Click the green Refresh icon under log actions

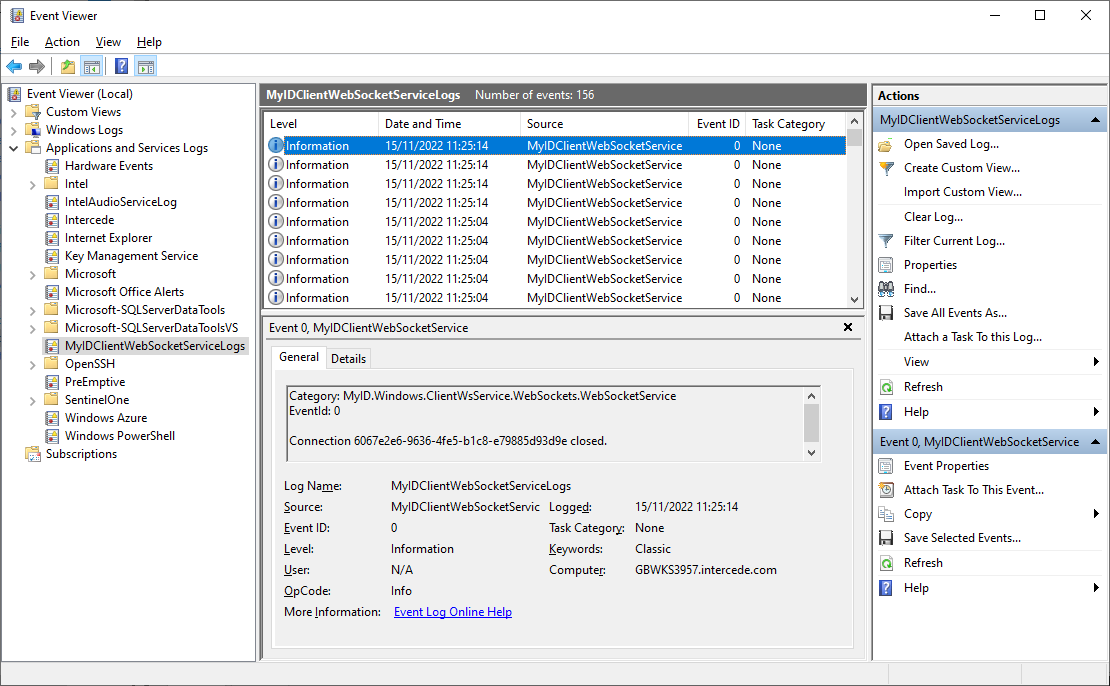[886, 387]
